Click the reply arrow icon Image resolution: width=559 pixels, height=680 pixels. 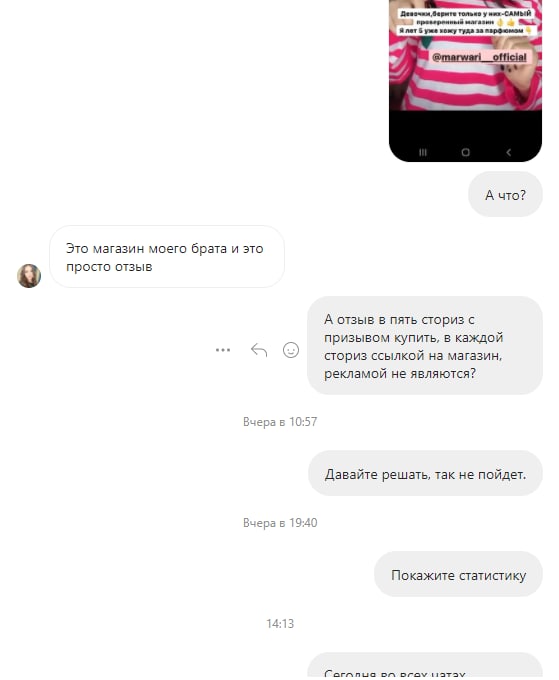pos(259,350)
